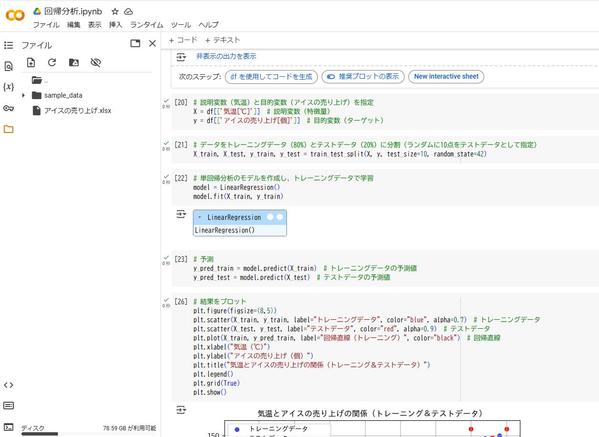Screen dimensions: 599x437
Task: Open the command palette icon
Action: coord(8,405)
